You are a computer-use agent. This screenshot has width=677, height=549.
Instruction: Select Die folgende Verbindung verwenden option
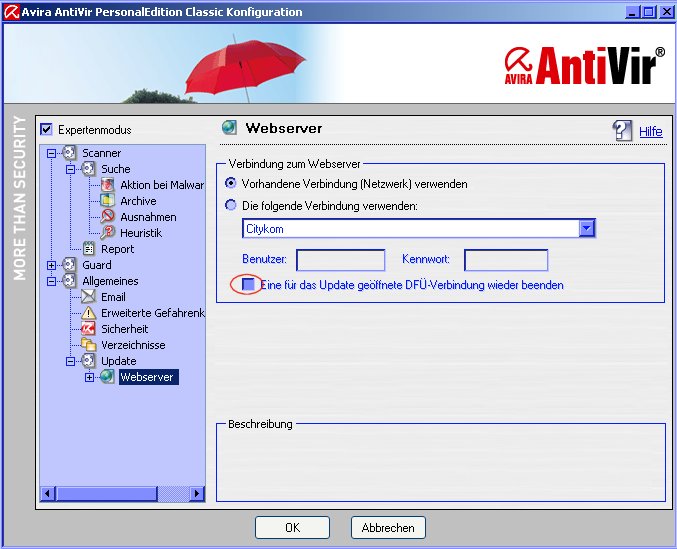pos(231,205)
